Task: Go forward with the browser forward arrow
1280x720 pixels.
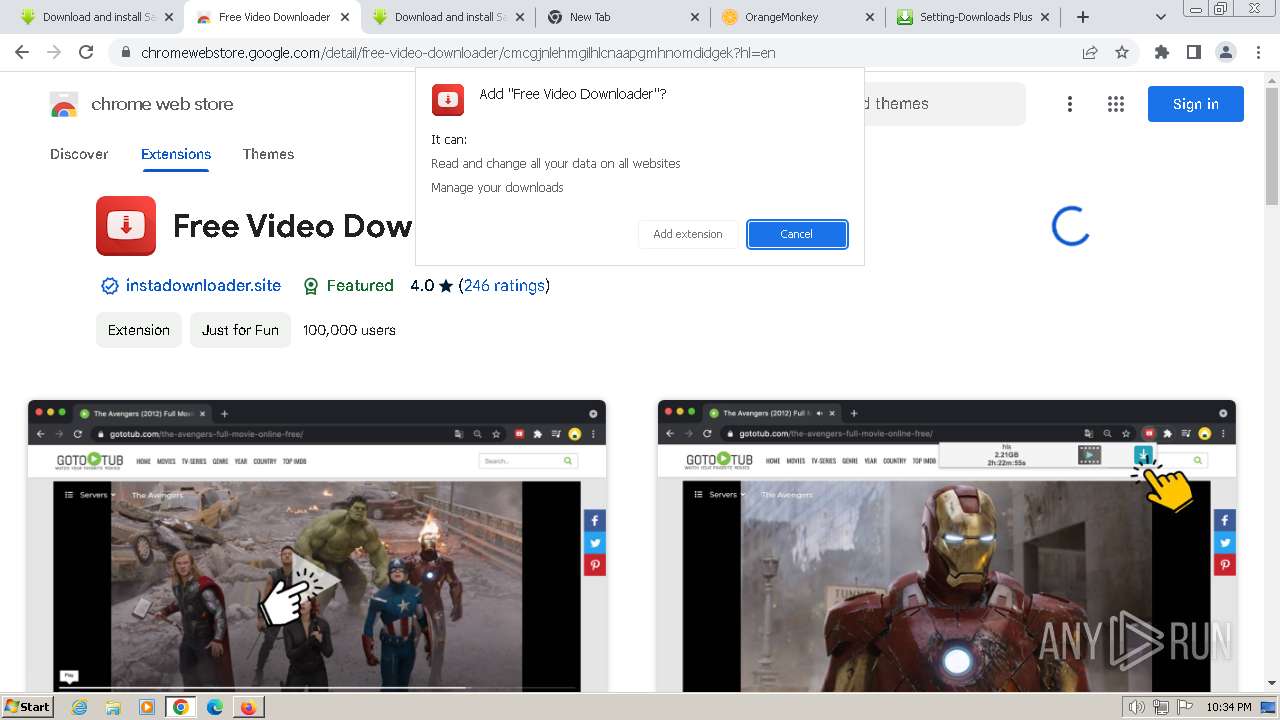Action: [x=54, y=52]
